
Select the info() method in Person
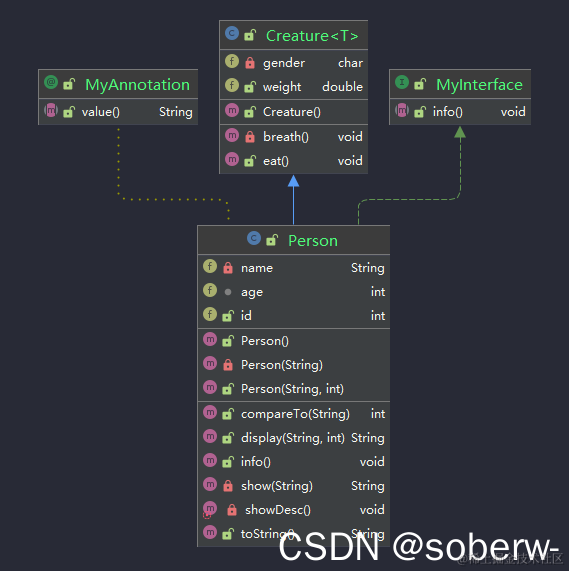[294, 462]
